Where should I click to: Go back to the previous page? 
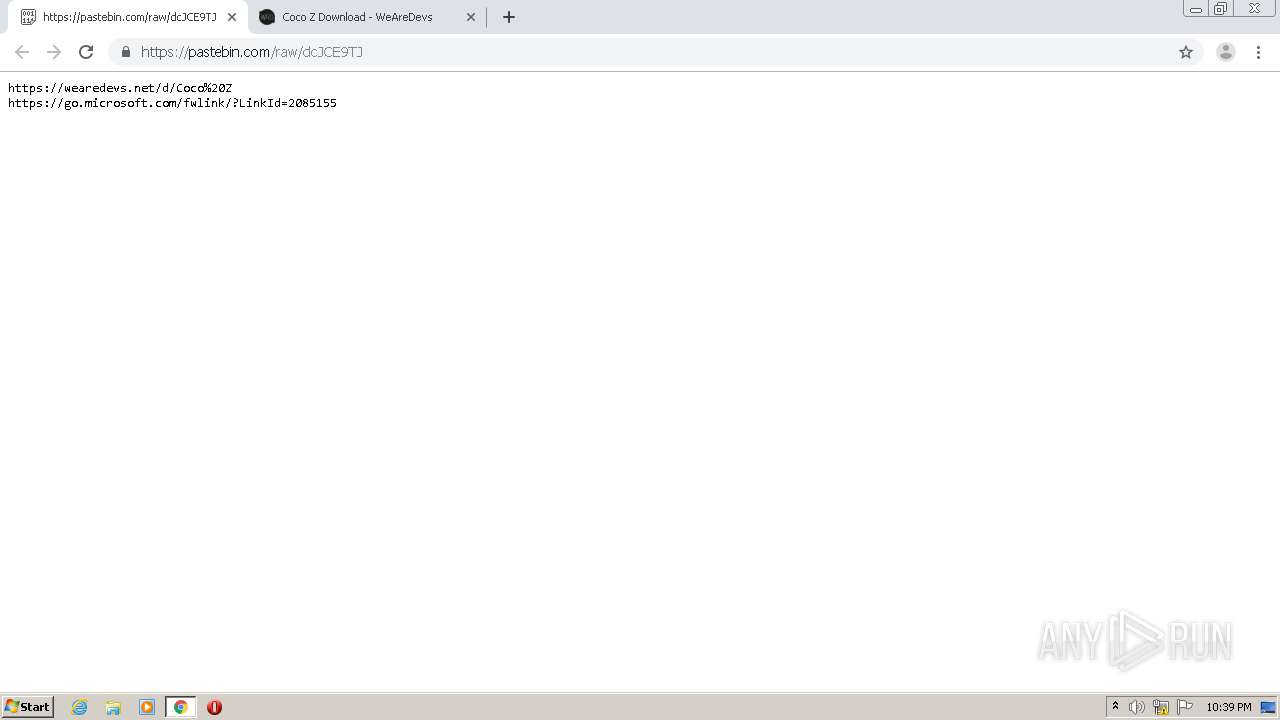click(x=22, y=52)
